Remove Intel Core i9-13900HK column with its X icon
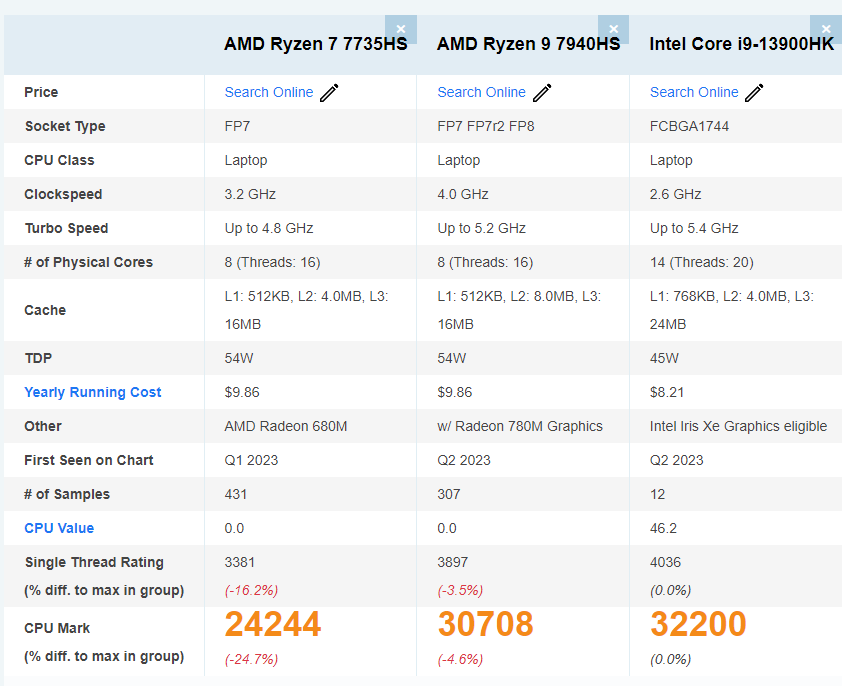Viewport: 842px width, 686px height. point(826,29)
